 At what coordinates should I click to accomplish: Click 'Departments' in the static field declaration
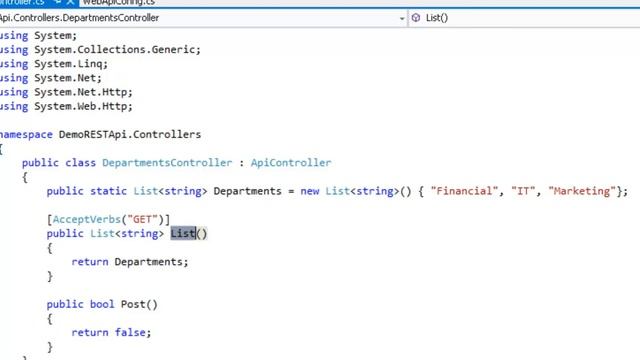[x=247, y=191]
